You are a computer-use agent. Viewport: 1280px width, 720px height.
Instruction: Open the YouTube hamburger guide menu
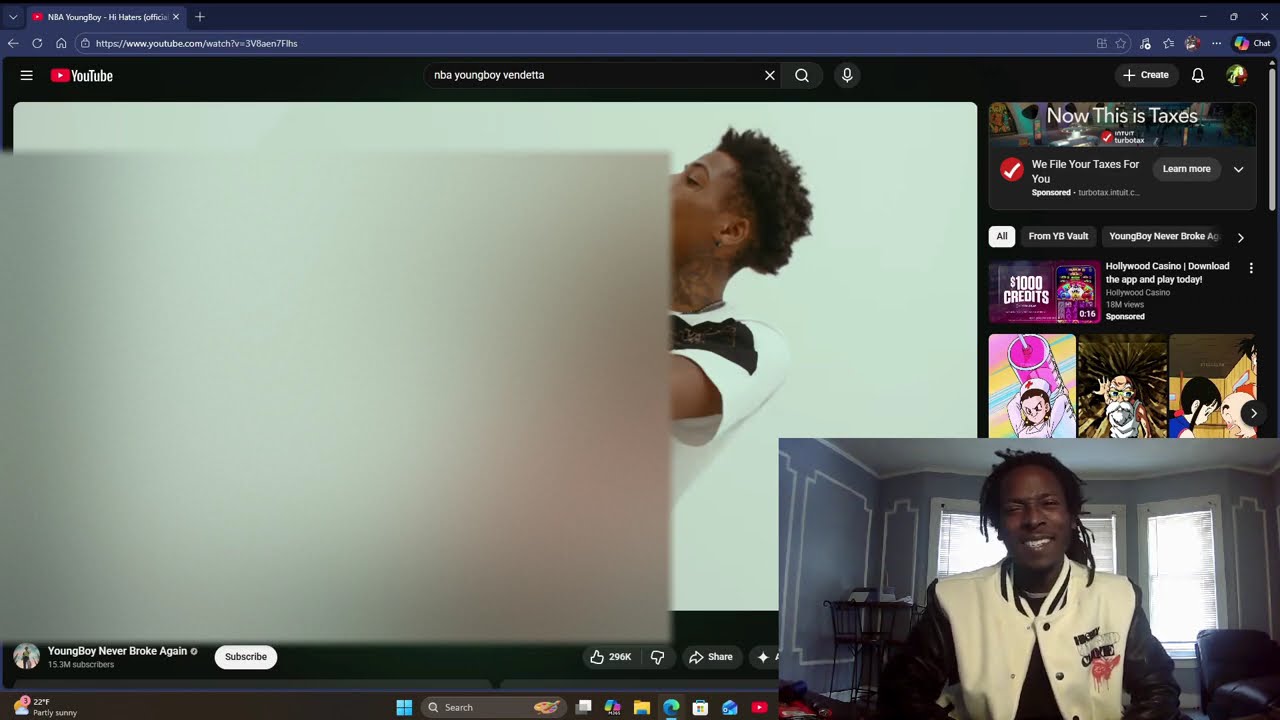[x=27, y=75]
